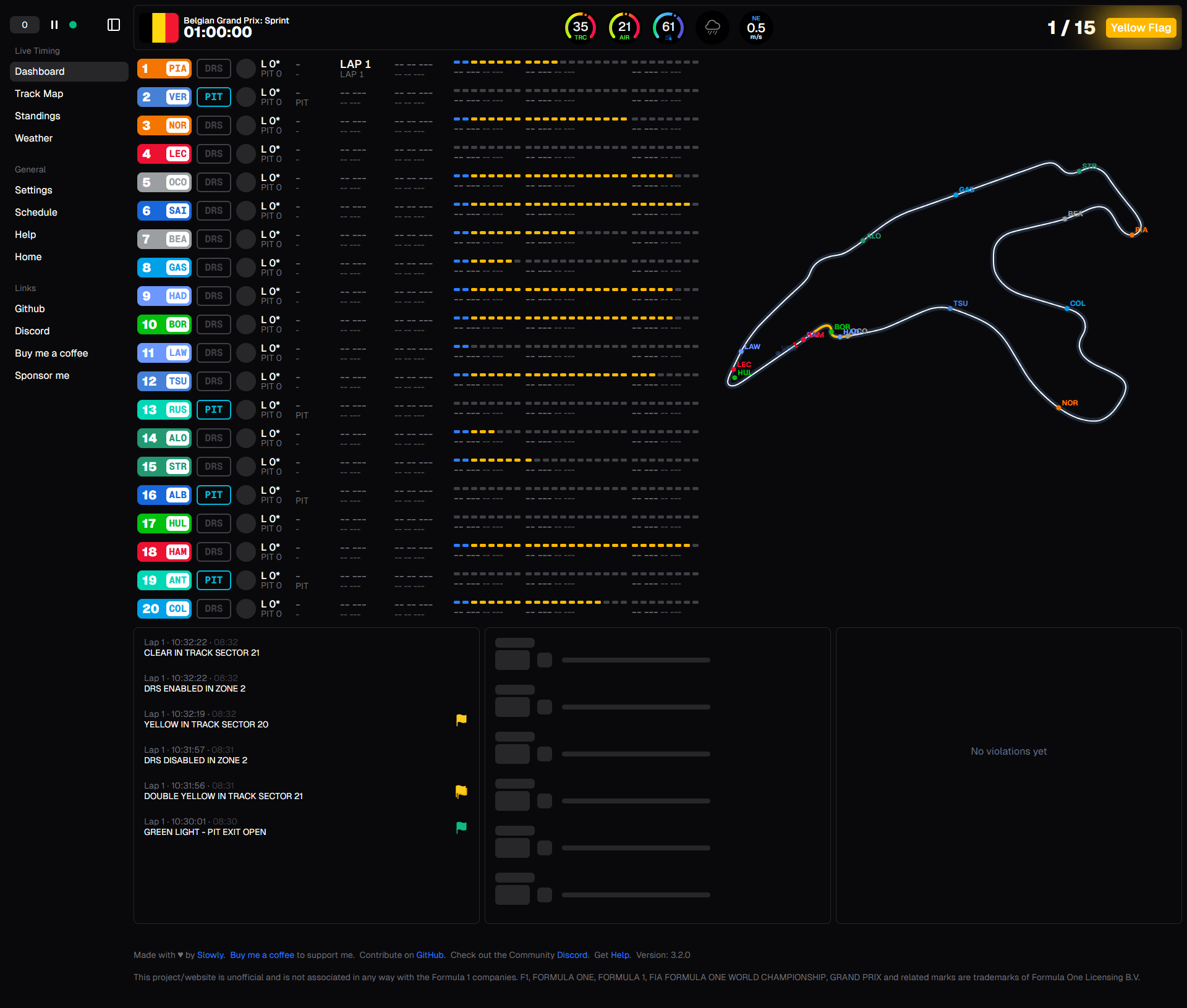Click the humidity gauge showing 61

pos(668,27)
